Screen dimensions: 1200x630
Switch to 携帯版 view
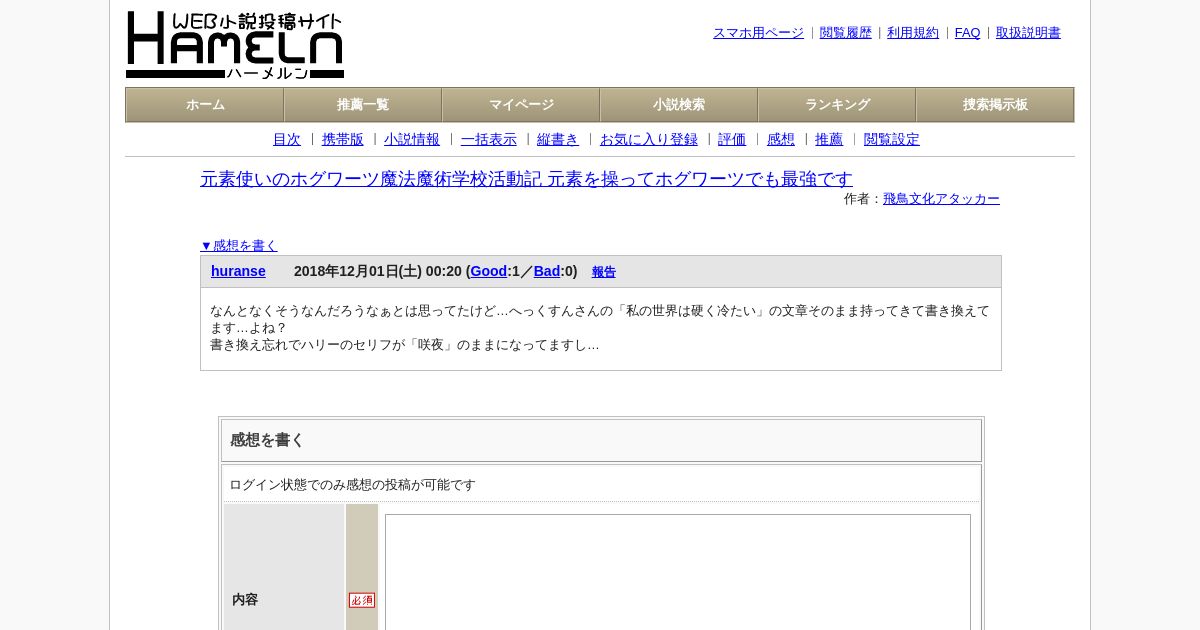point(343,139)
